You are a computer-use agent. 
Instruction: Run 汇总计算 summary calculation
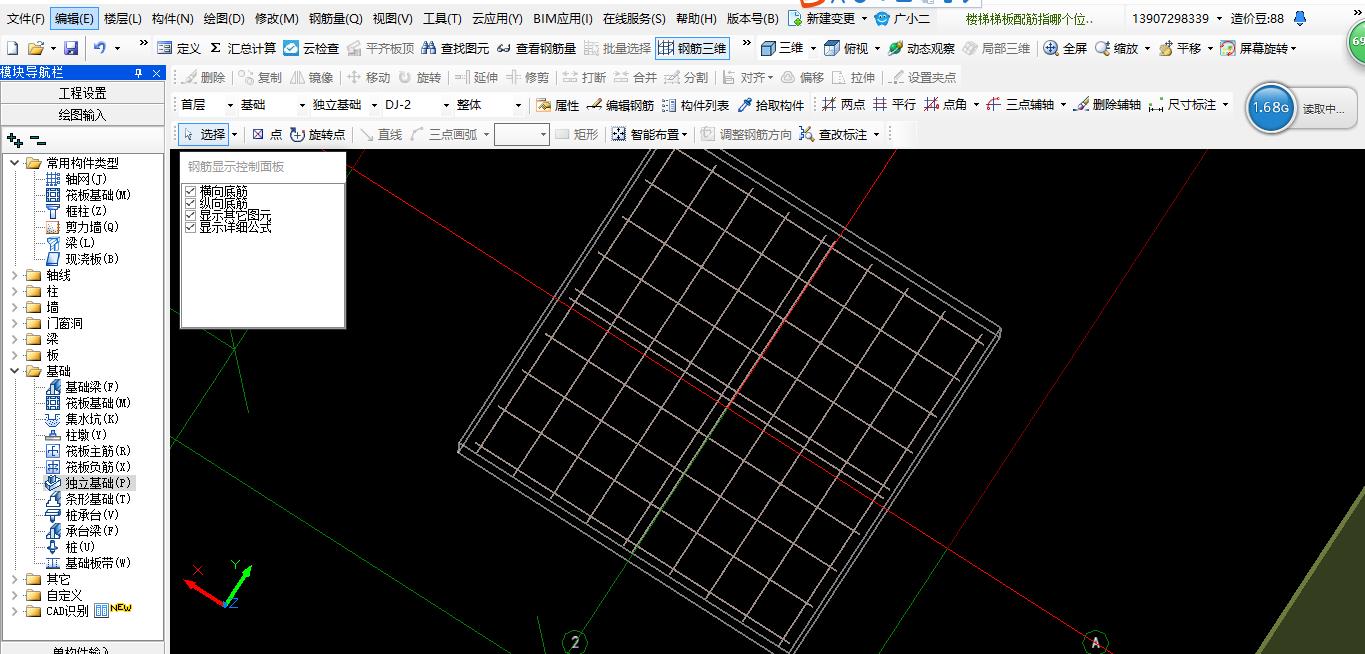[242, 48]
